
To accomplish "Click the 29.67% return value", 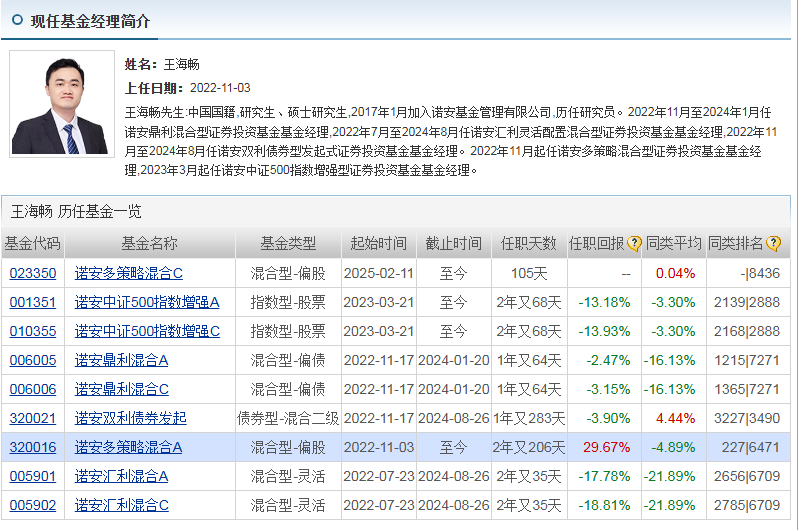I will click(607, 448).
